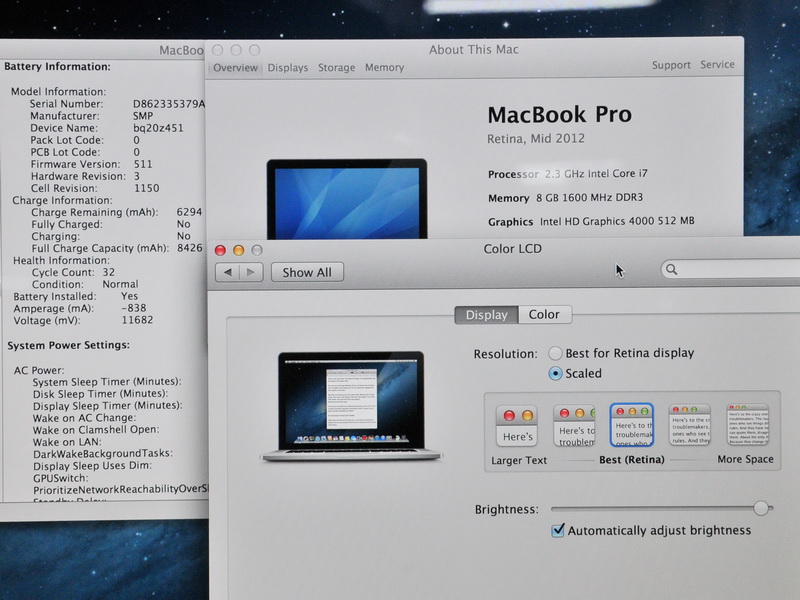Choose the fourth scaling thumbnail before More Space
Viewport: 800px width, 600px height.
tap(690, 424)
